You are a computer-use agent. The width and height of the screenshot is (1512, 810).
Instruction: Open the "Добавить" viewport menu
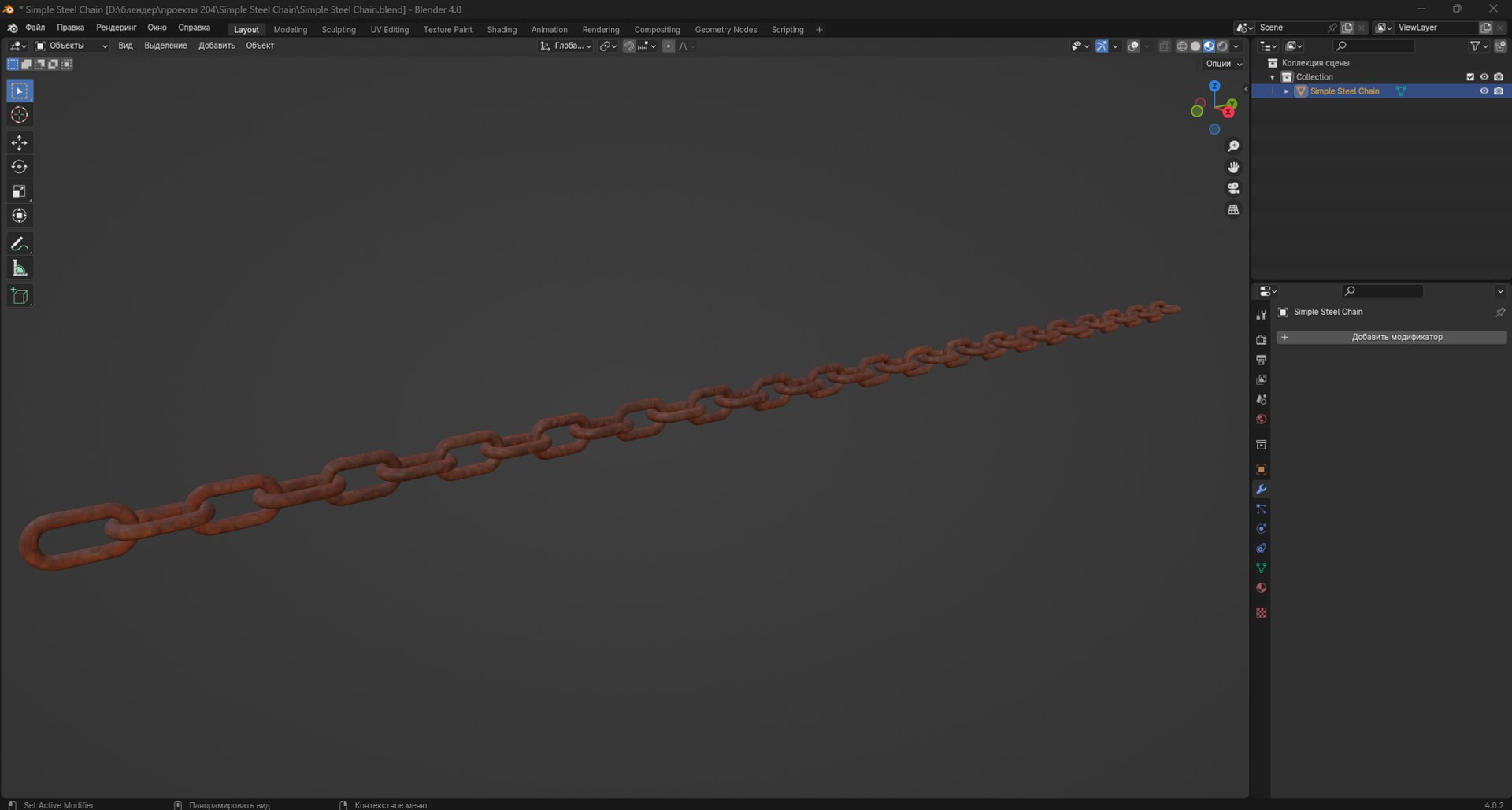217,46
